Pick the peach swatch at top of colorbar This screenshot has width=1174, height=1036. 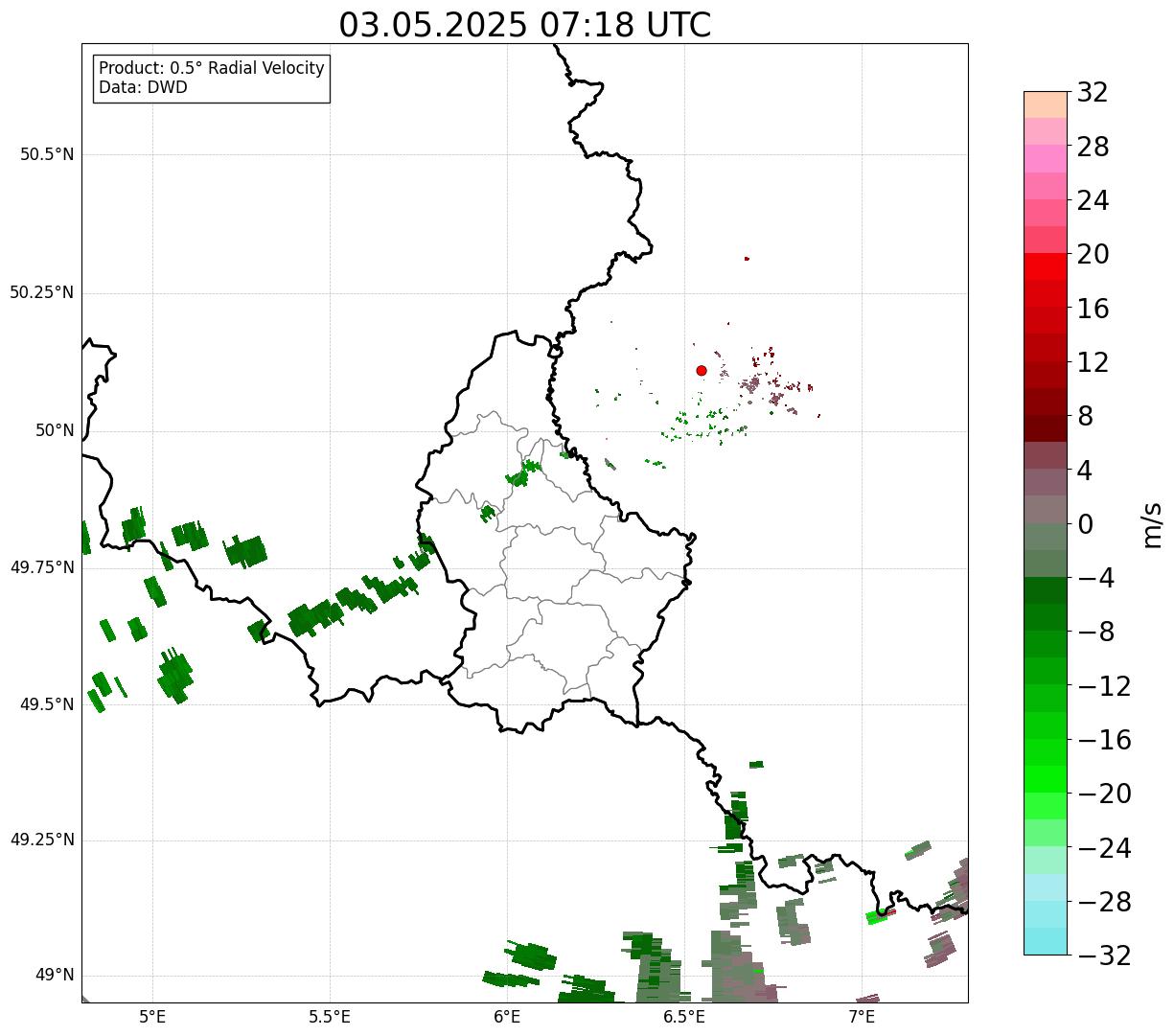(1046, 104)
